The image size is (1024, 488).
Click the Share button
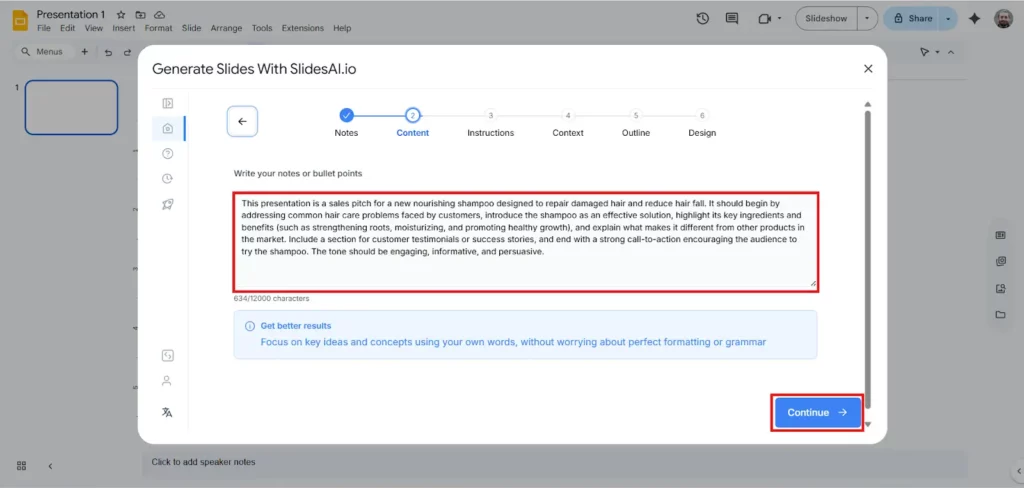click(x=913, y=18)
